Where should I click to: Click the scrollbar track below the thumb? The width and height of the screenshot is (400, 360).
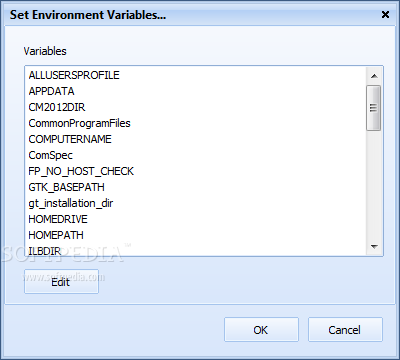(x=374, y=185)
